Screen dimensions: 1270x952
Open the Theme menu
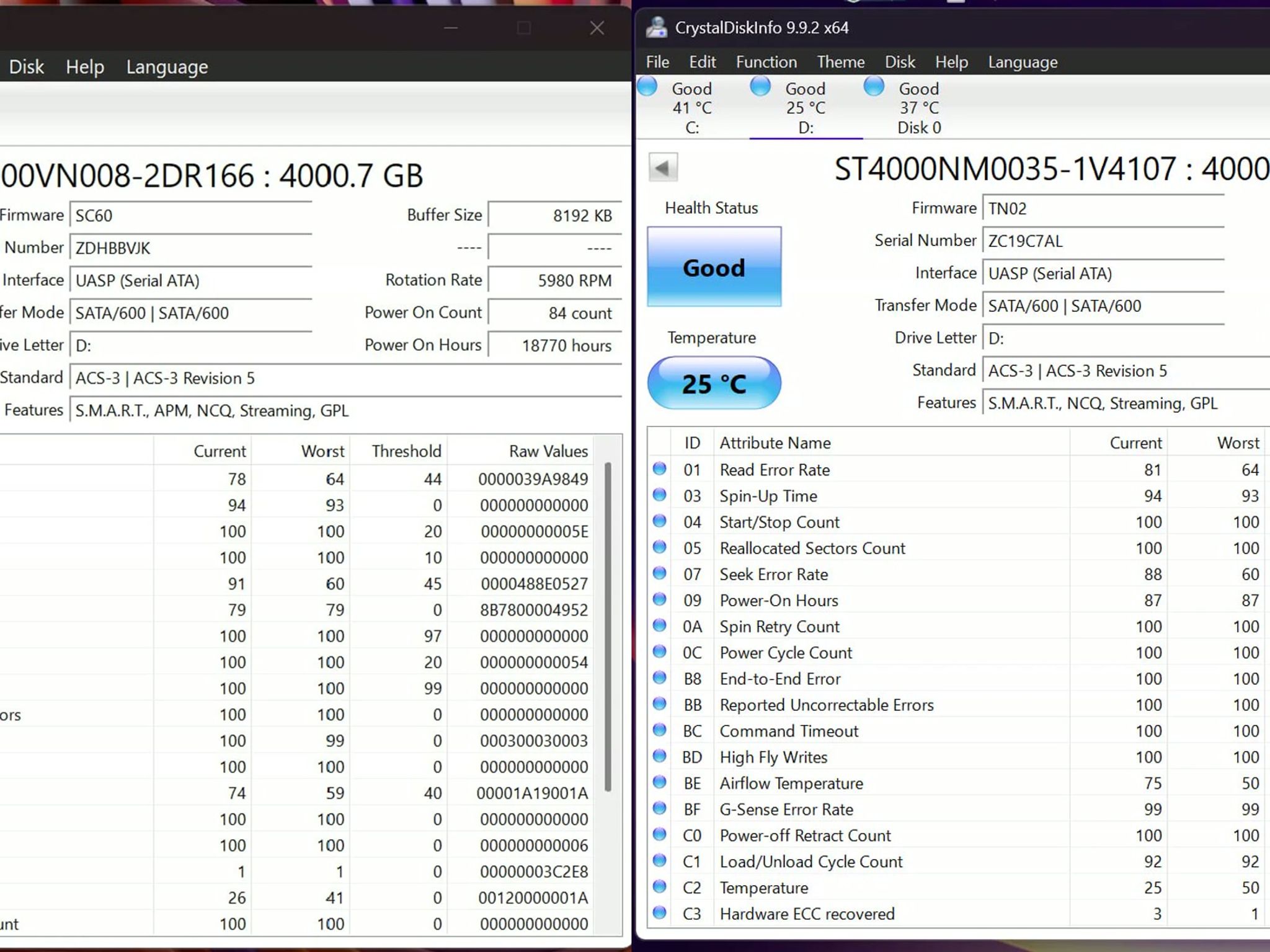point(840,62)
